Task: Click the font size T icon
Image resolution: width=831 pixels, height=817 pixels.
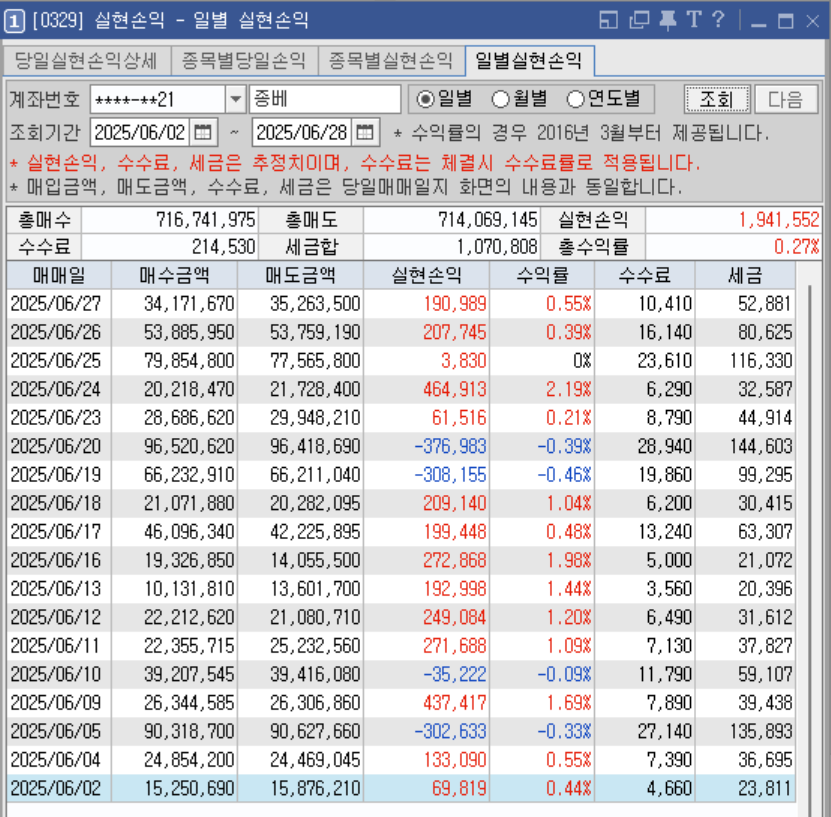Action: (692, 20)
